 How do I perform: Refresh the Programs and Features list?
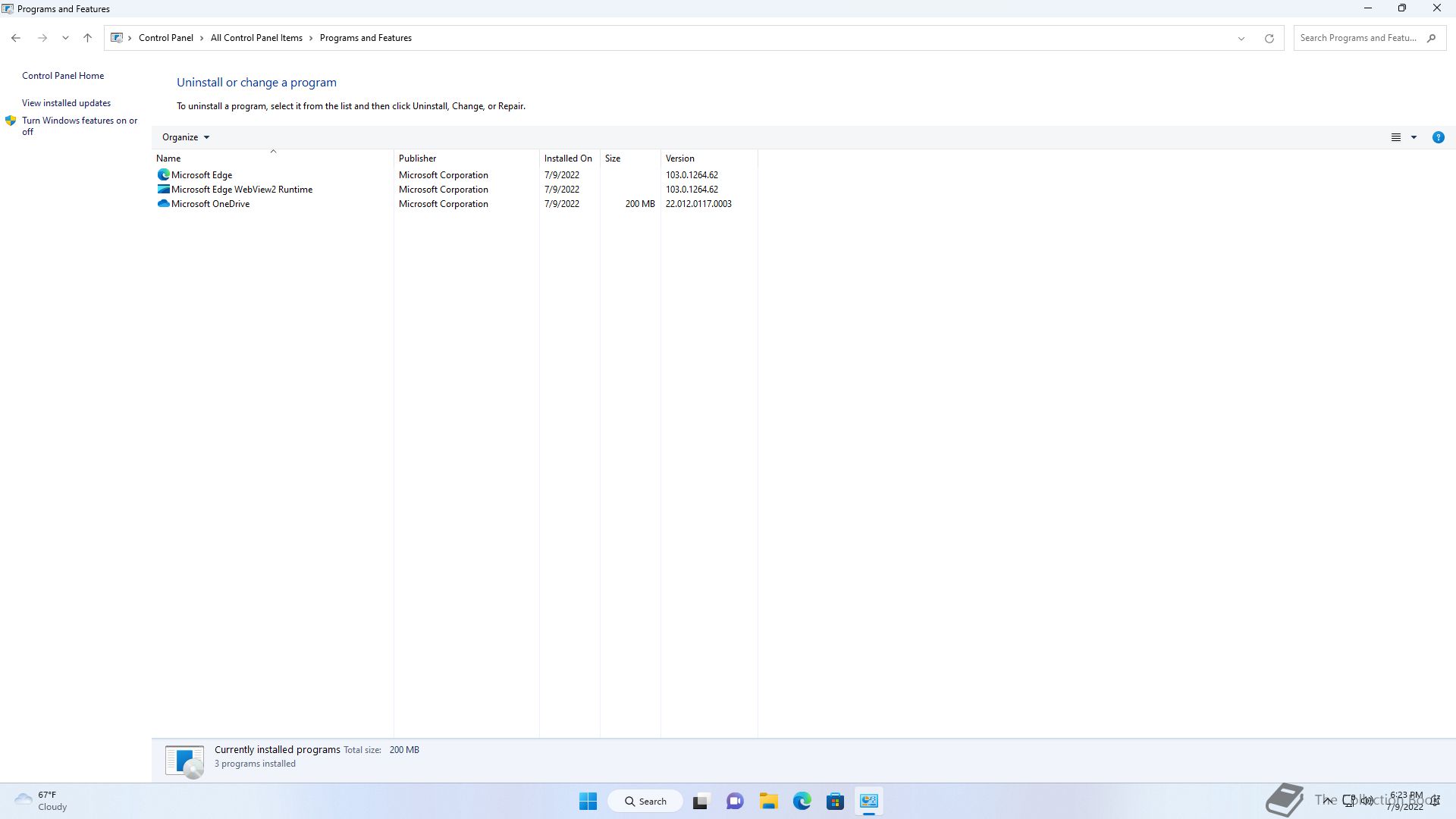(1269, 39)
